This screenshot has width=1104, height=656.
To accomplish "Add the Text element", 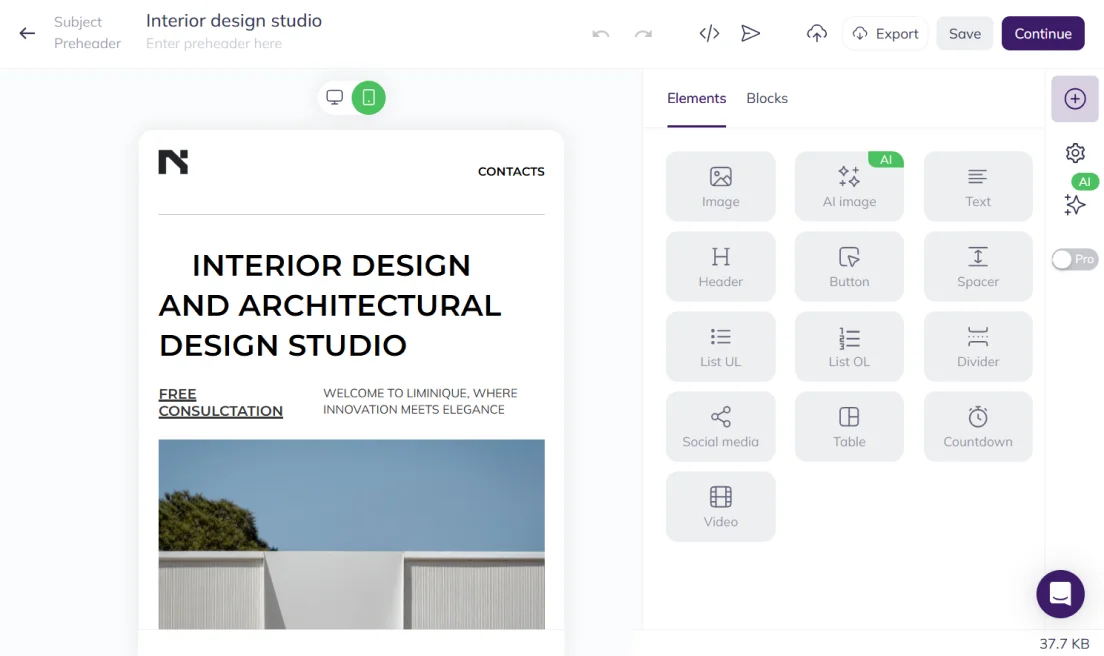I will tap(978, 187).
